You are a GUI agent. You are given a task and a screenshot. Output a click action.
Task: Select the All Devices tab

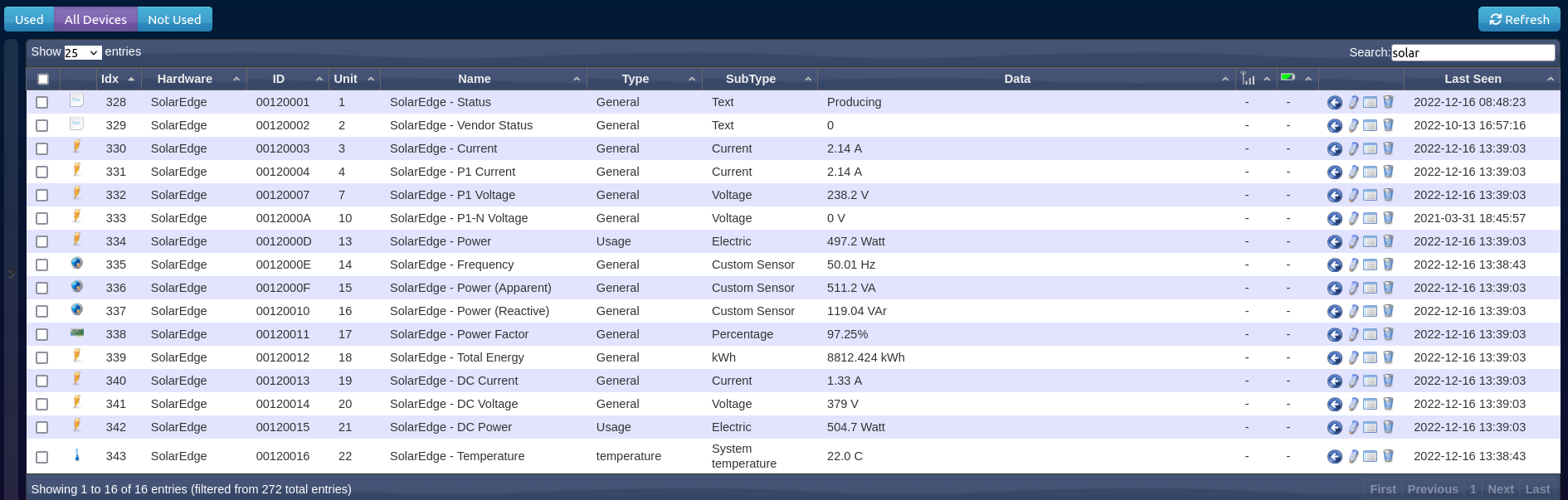click(x=95, y=19)
